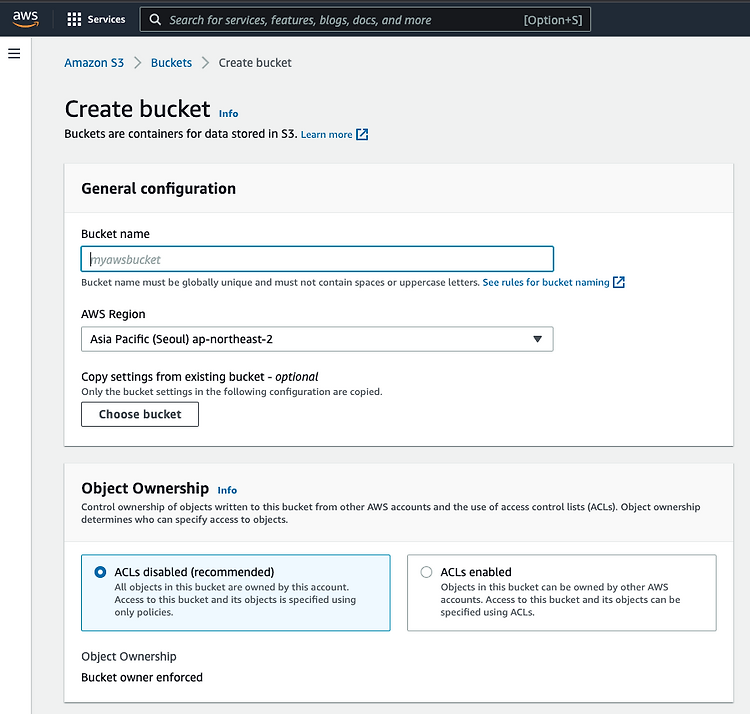Open the hamburger side navigation menu
Image resolution: width=750 pixels, height=714 pixels.
tap(14, 53)
